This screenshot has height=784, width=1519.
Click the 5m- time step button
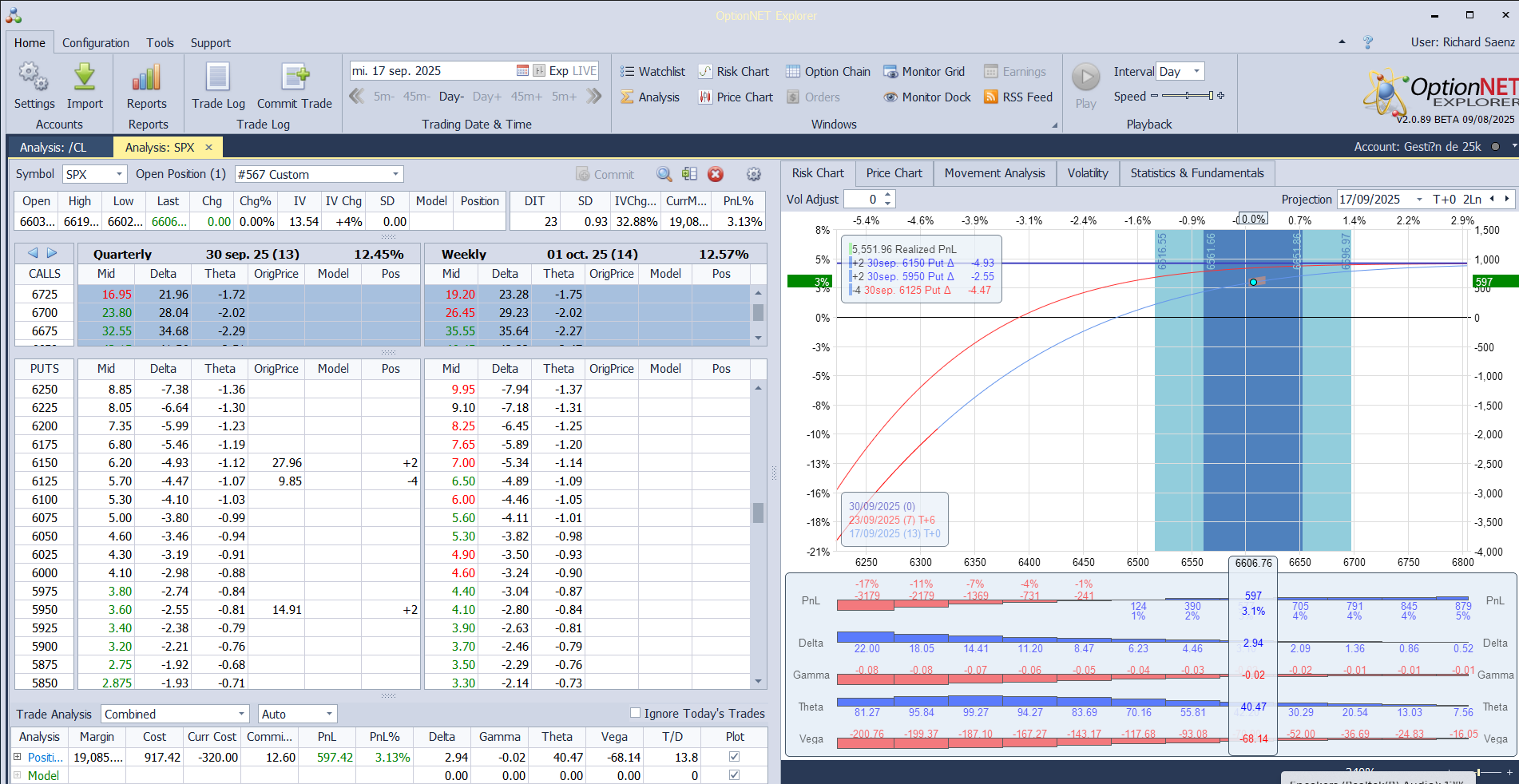(383, 97)
